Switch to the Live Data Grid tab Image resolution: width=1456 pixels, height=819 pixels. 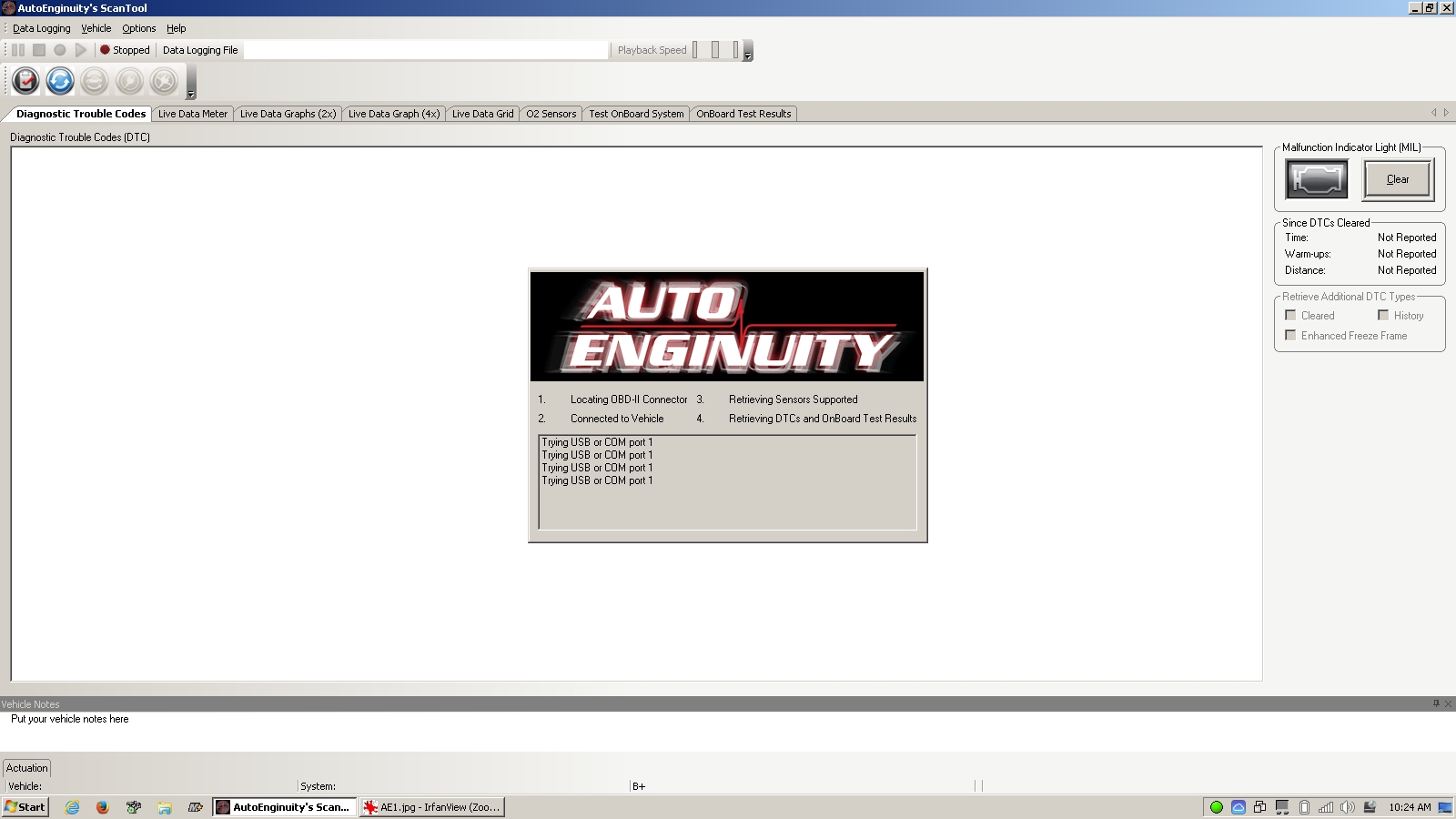[482, 114]
